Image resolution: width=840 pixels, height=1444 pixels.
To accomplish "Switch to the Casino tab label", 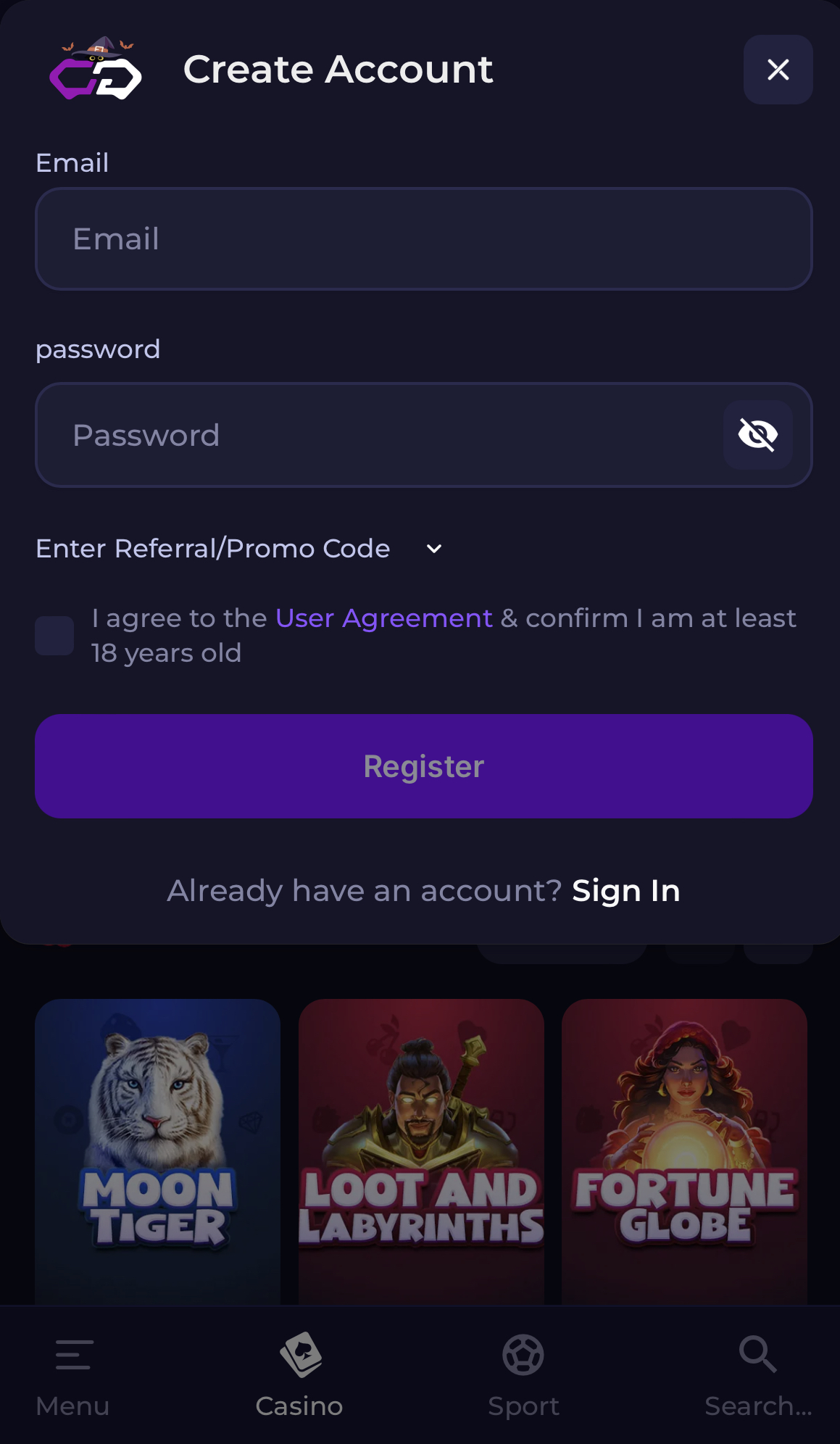I will pyautogui.click(x=299, y=1406).
